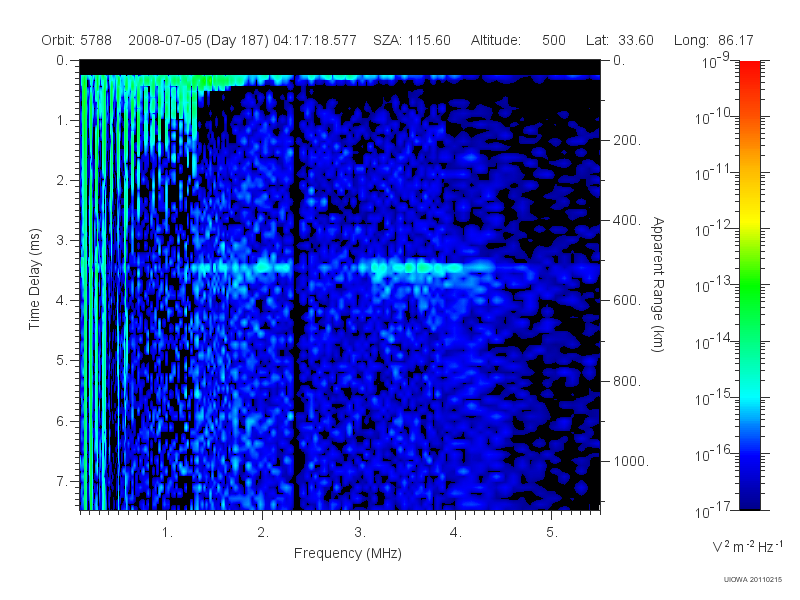Click the bright cyan echo trace near 3.5 MHz
800x600 pixels.
click(418, 267)
